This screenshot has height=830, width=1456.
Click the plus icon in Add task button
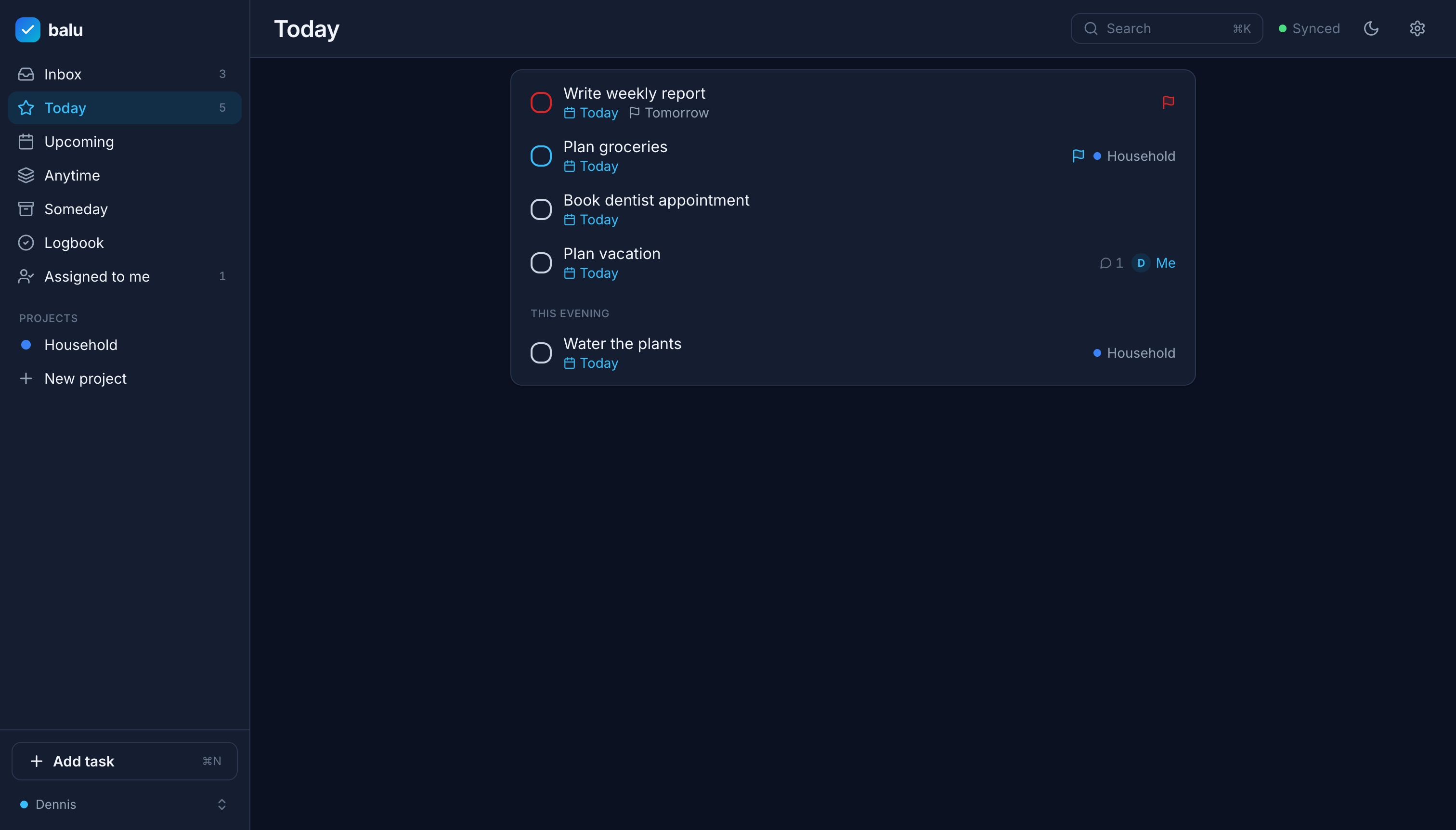point(37,761)
